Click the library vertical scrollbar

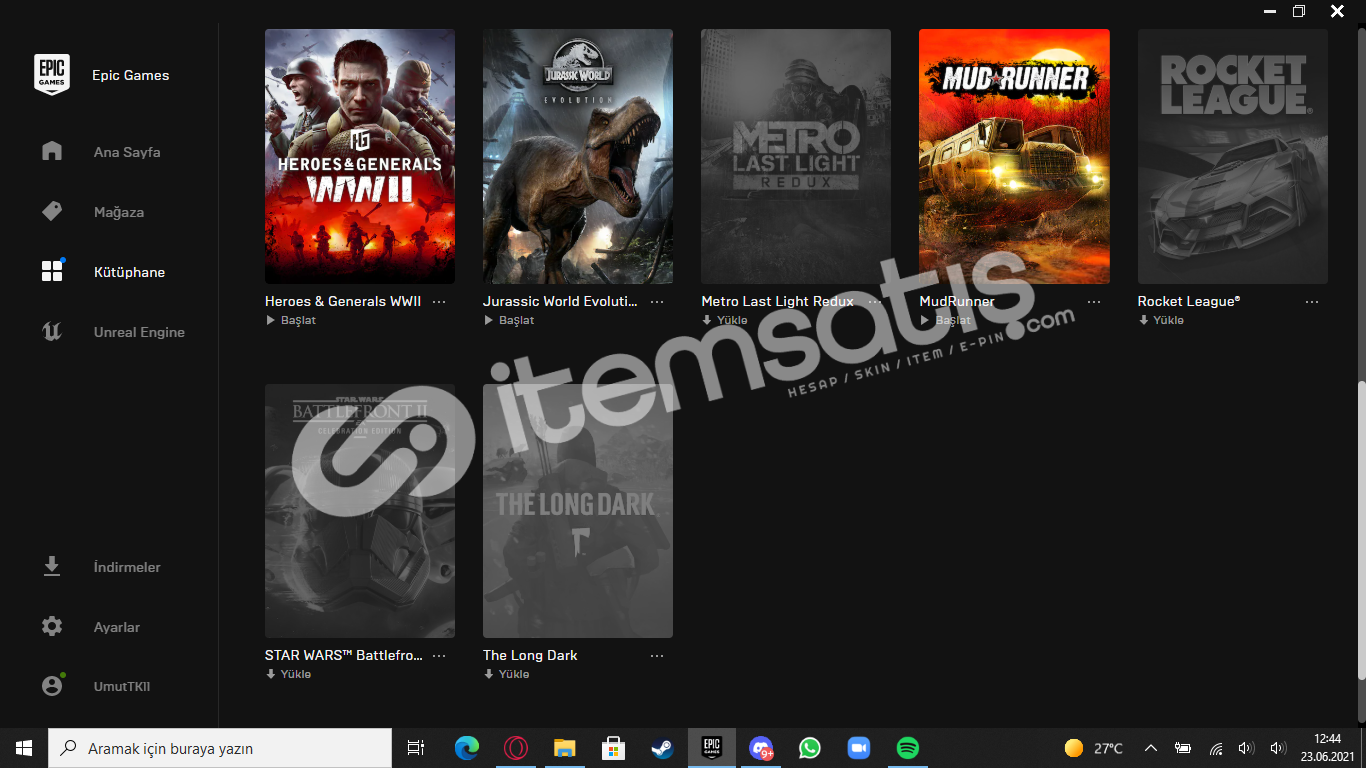point(1361,530)
